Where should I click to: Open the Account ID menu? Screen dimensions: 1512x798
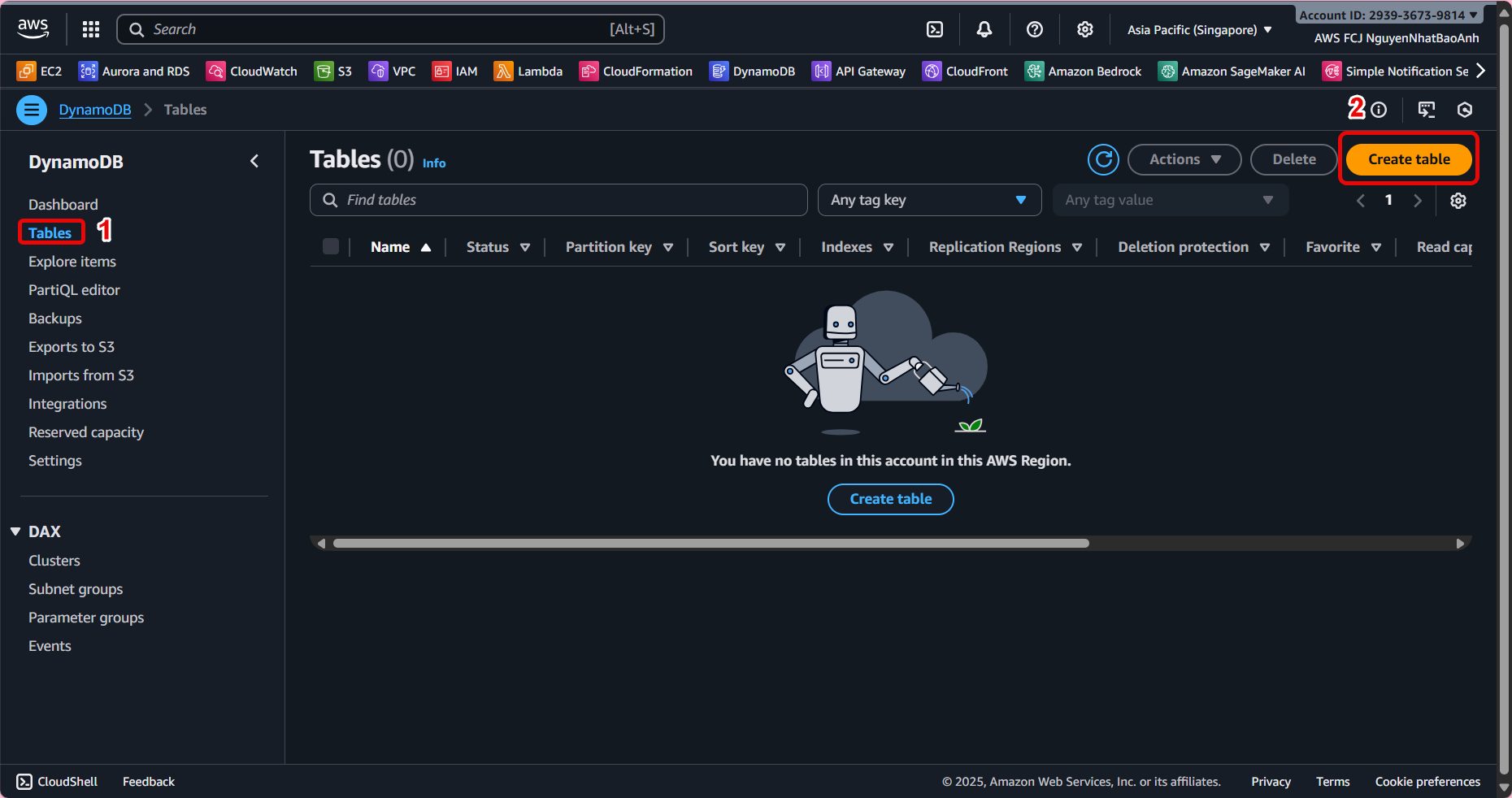click(x=1388, y=15)
